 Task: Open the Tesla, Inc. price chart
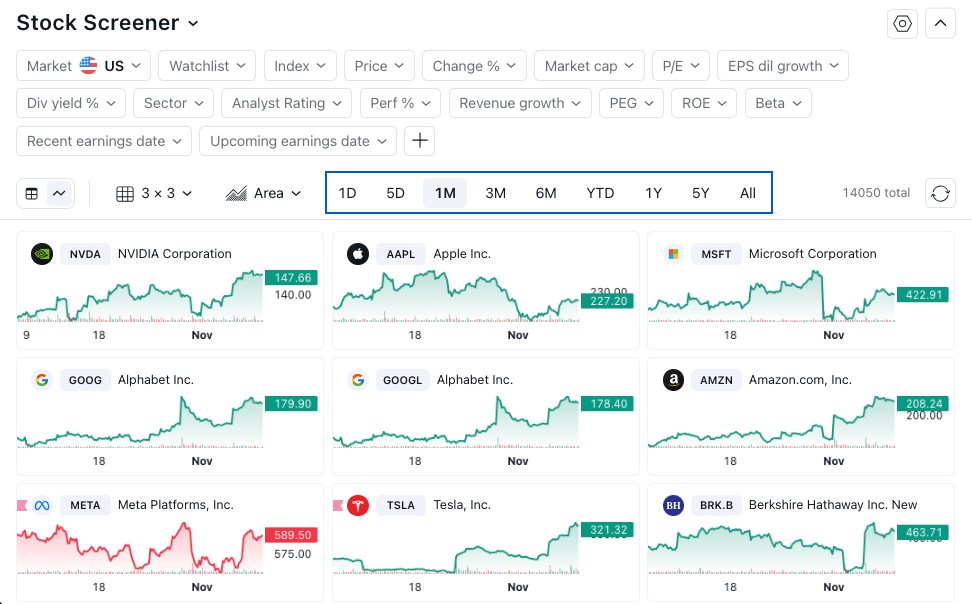(x=456, y=549)
